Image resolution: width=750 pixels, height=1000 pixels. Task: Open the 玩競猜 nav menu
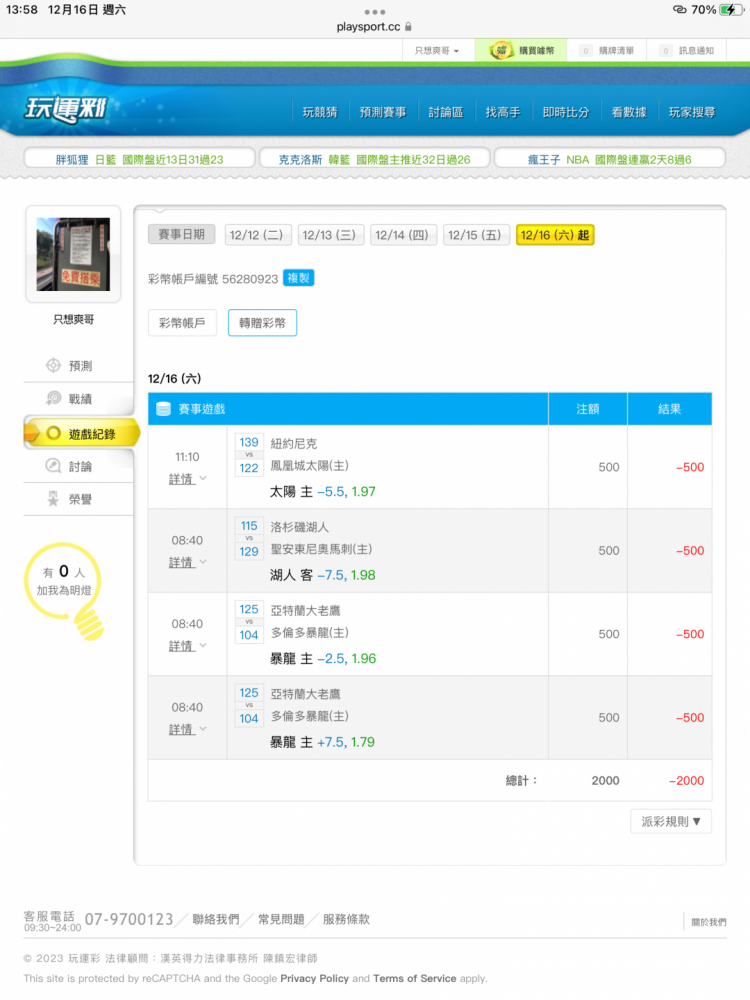pos(320,112)
